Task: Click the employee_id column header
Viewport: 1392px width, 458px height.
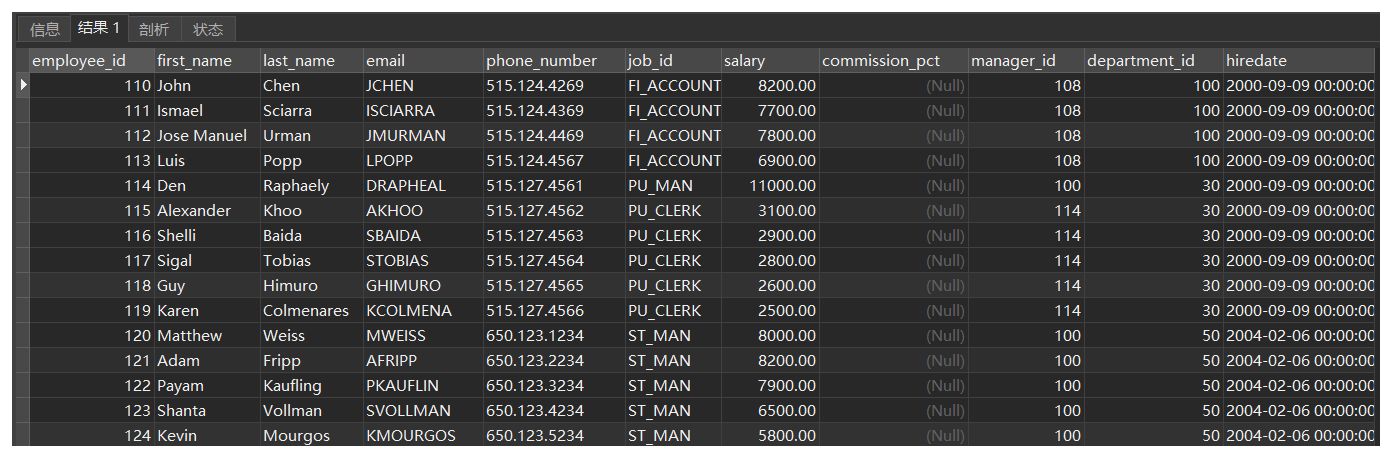Action: point(92,61)
